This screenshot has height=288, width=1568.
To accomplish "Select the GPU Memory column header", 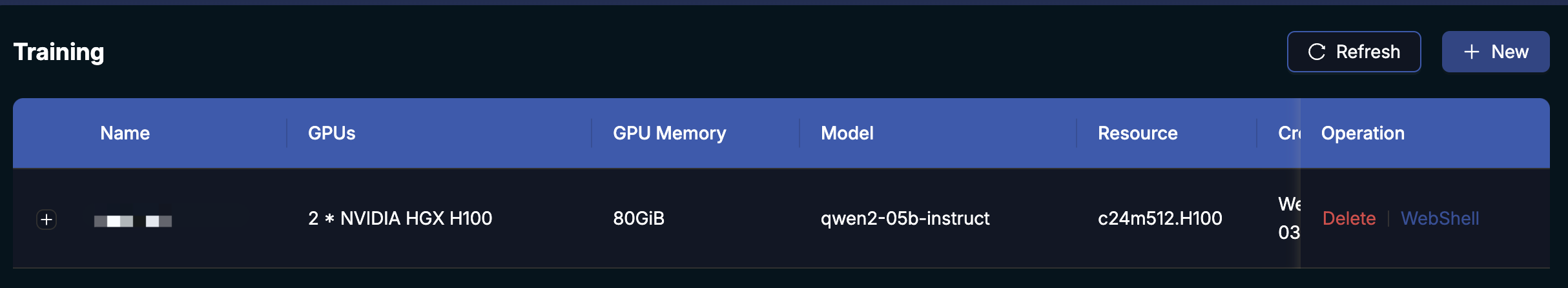I will 669,133.
